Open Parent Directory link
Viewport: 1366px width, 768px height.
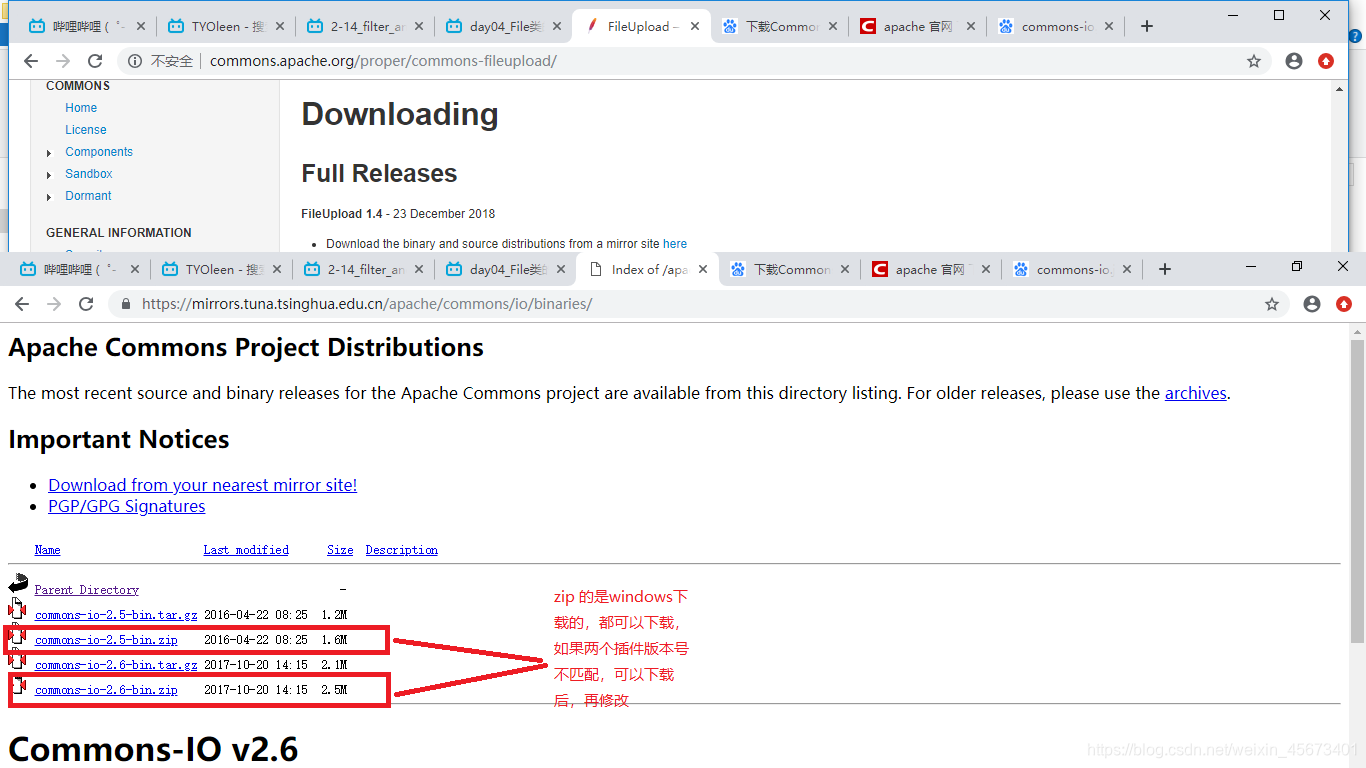86,590
